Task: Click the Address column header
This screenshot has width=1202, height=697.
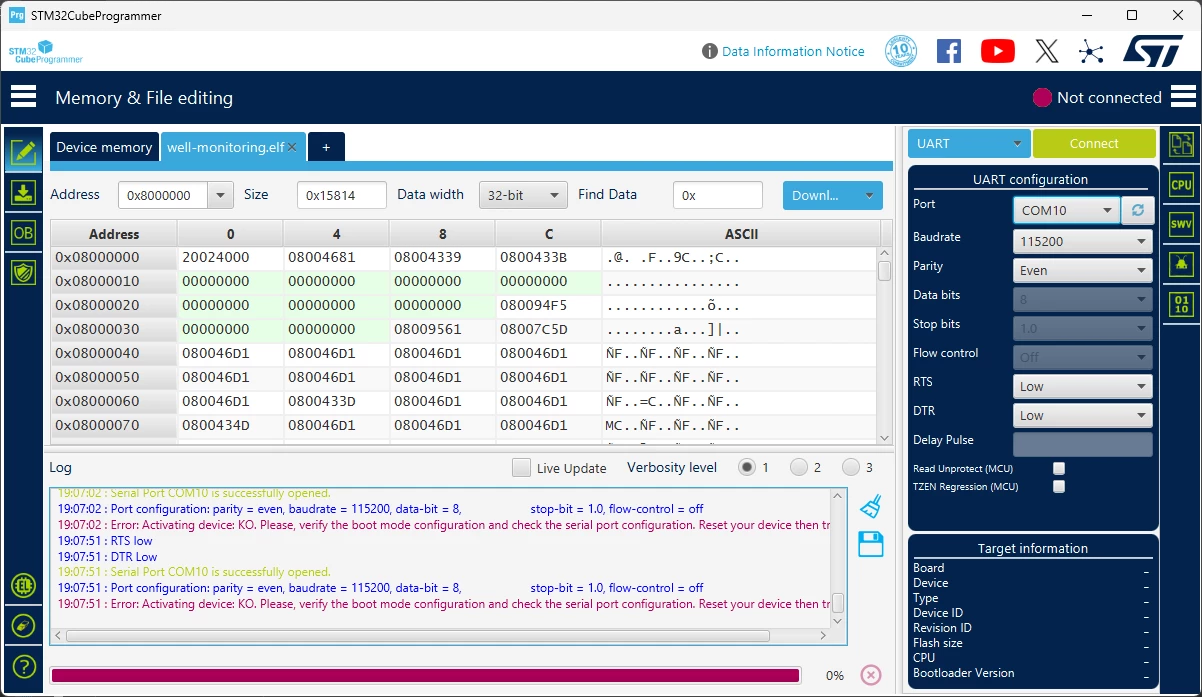Action: (114, 233)
